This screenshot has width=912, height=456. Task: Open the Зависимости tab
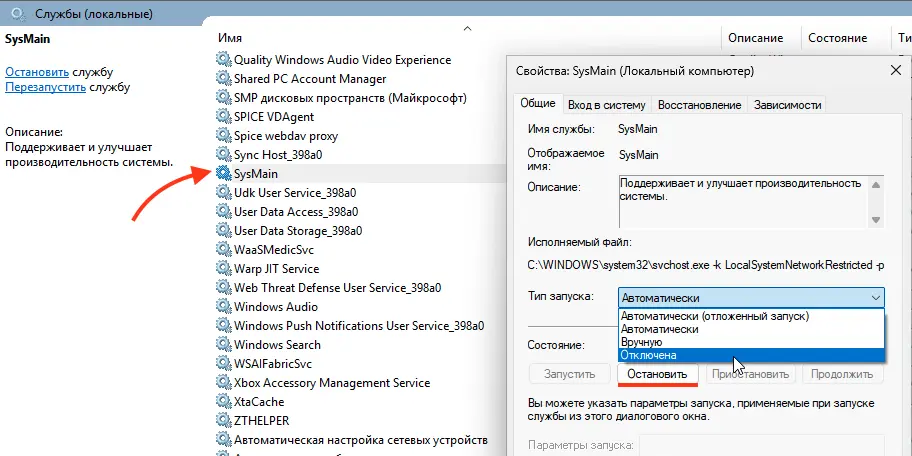(788, 105)
